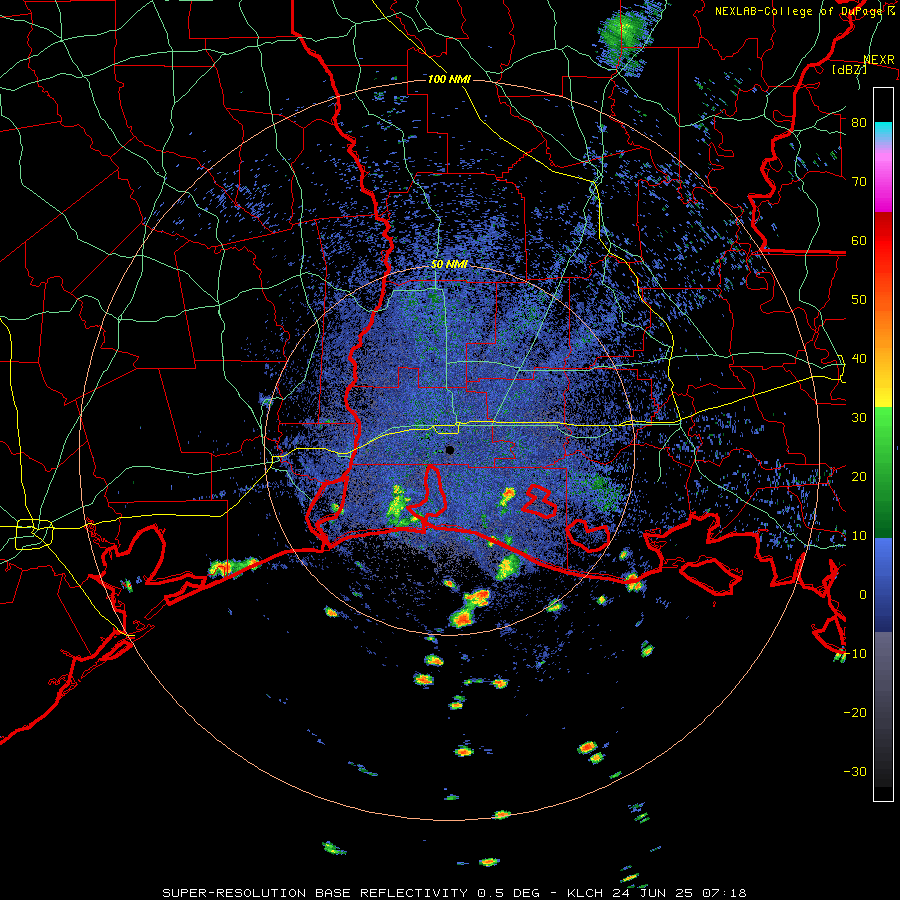The width and height of the screenshot is (900, 900).
Task: Click the 80 value on dBZ scale
Action: tap(859, 122)
